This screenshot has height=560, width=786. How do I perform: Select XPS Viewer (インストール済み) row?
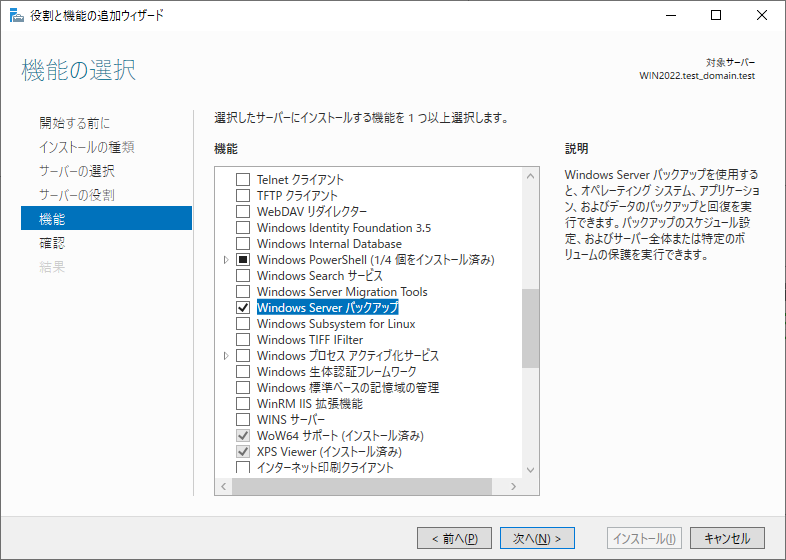[x=329, y=452]
